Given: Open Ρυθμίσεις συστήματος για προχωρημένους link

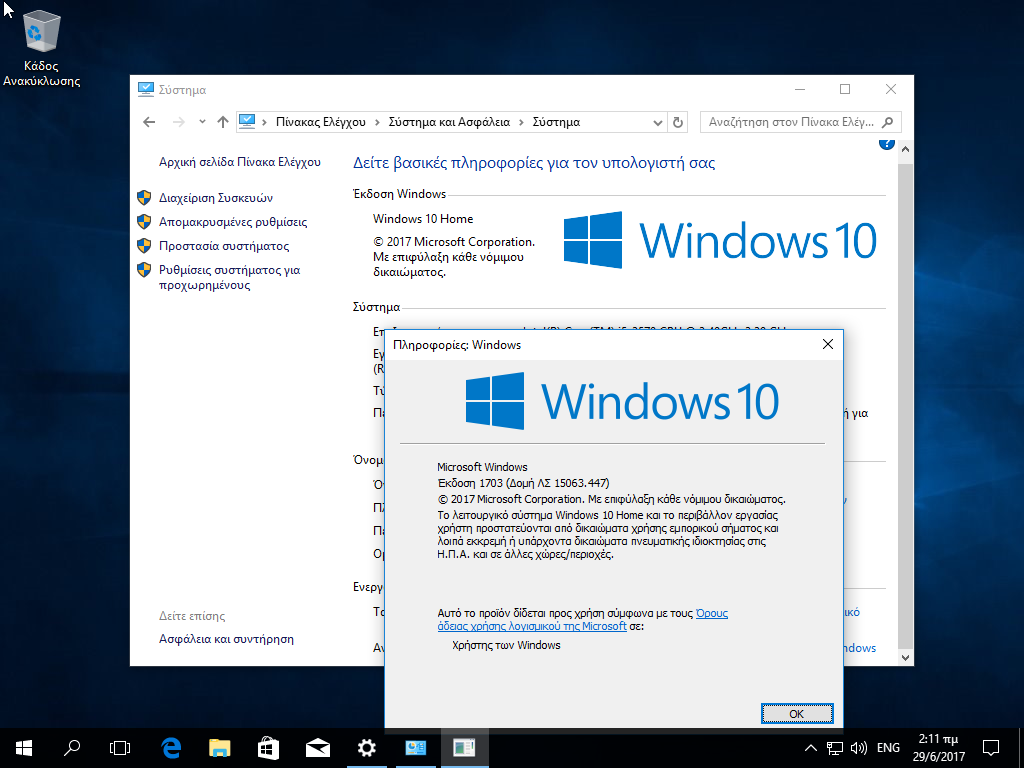Looking at the screenshot, I should (229, 278).
